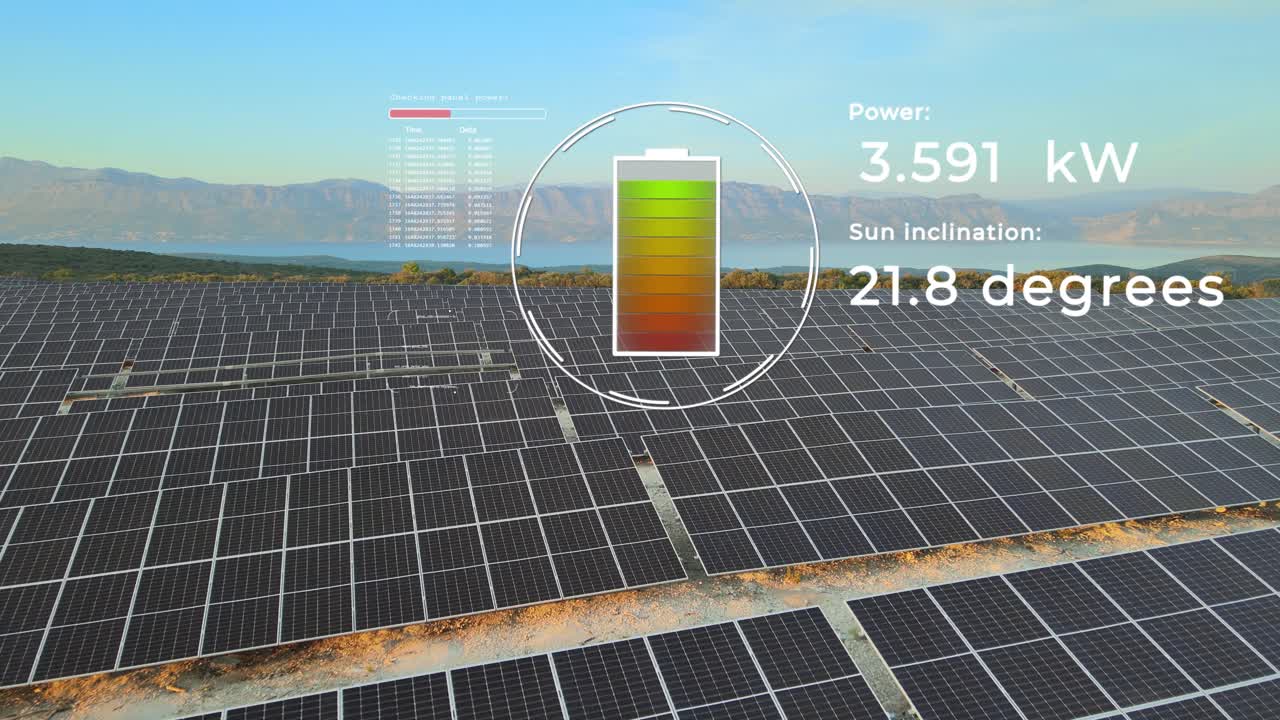Click the 'Sun inclination:' label
1280x720 pixels.
(x=945, y=233)
